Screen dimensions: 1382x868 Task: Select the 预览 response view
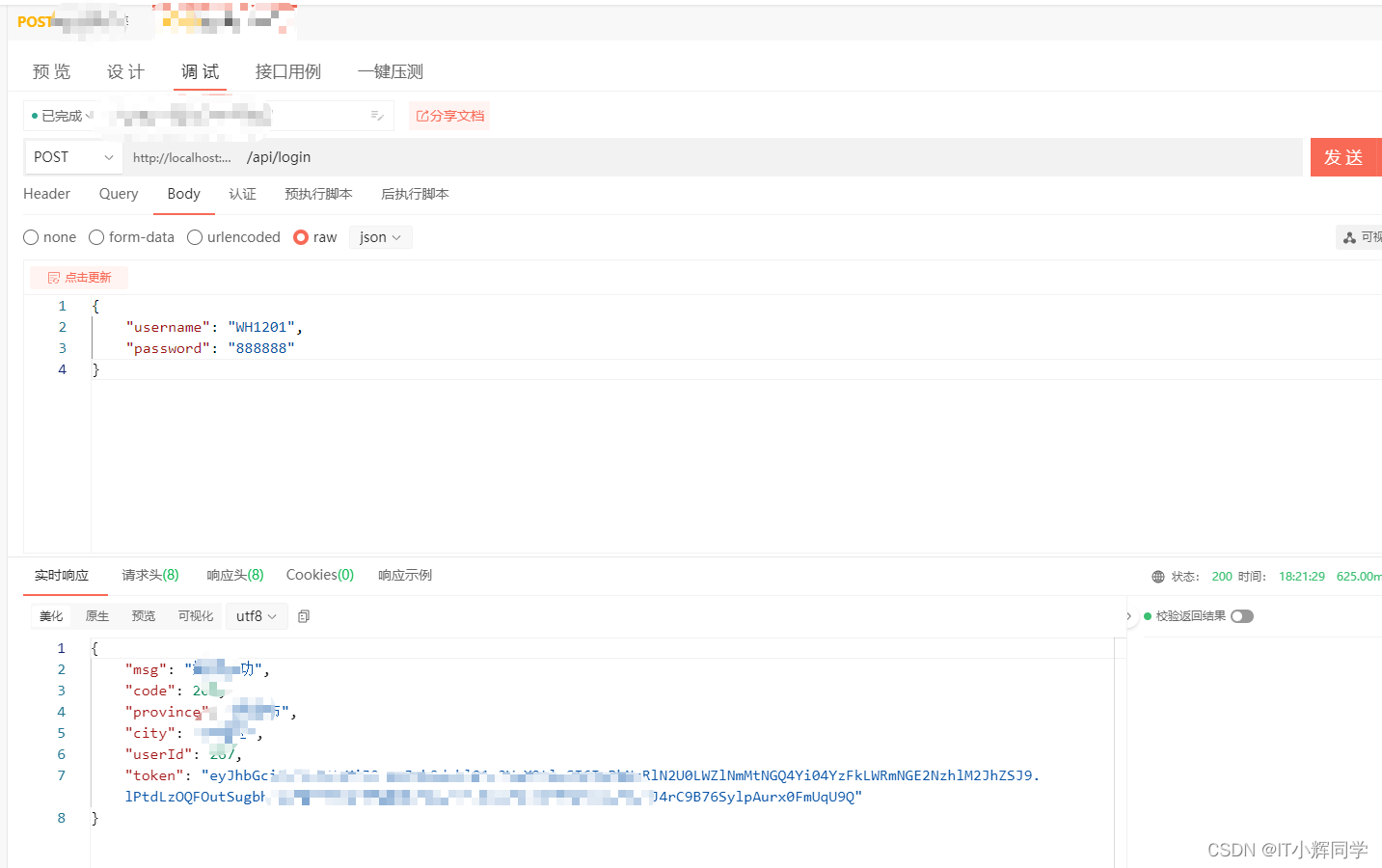(x=144, y=616)
